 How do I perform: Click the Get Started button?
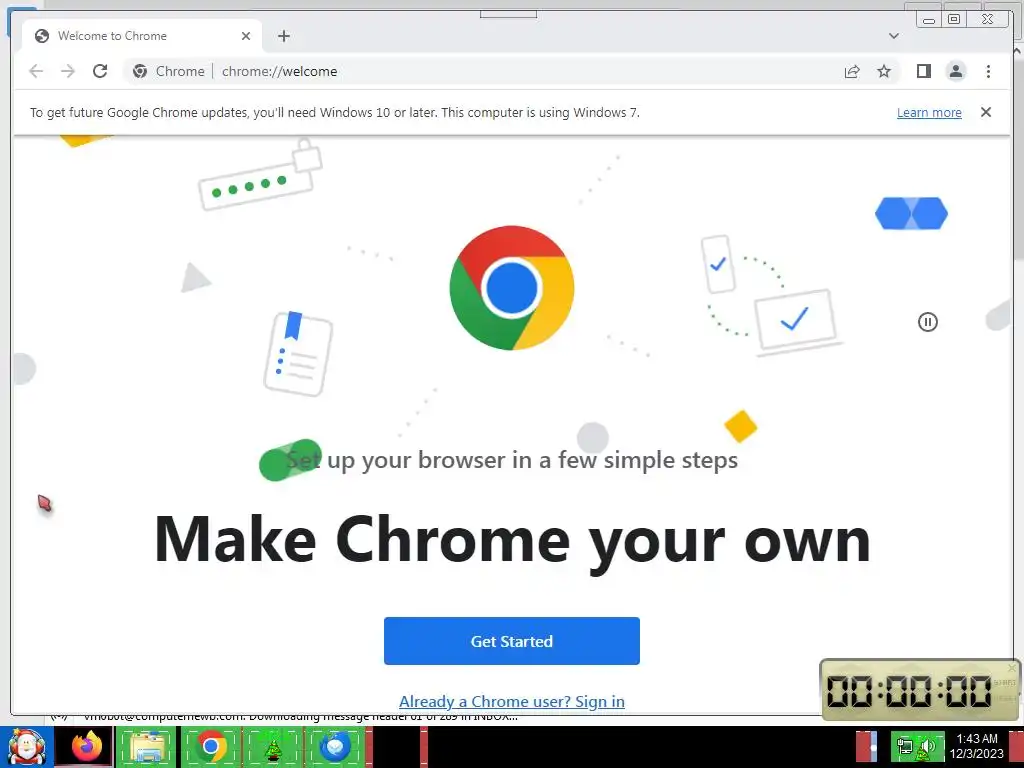(x=511, y=641)
